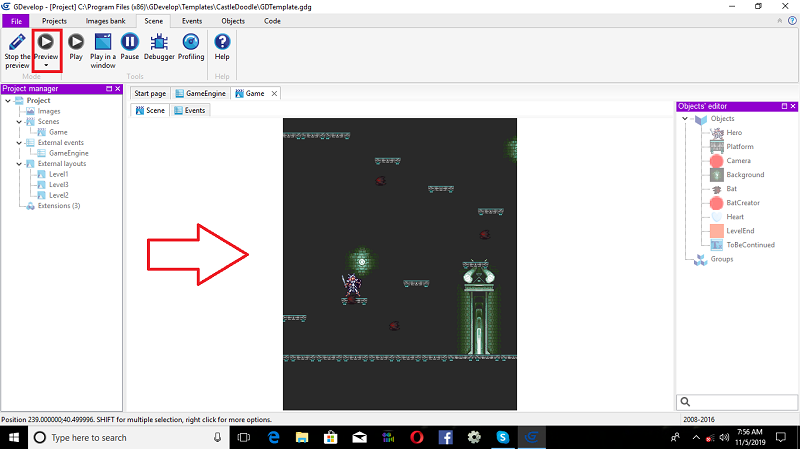Screen dimensions: 800x449
Task: Select the LevelEnd object
Action: click(740, 231)
